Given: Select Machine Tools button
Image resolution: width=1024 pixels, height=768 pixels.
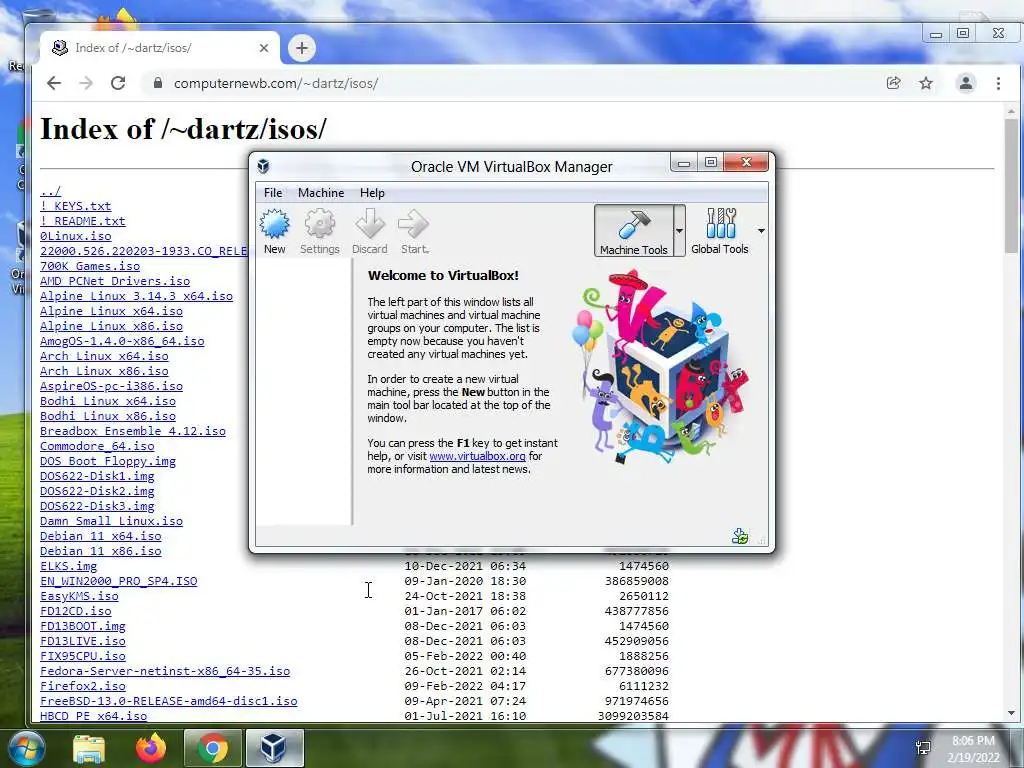Looking at the screenshot, I should coord(633,231).
